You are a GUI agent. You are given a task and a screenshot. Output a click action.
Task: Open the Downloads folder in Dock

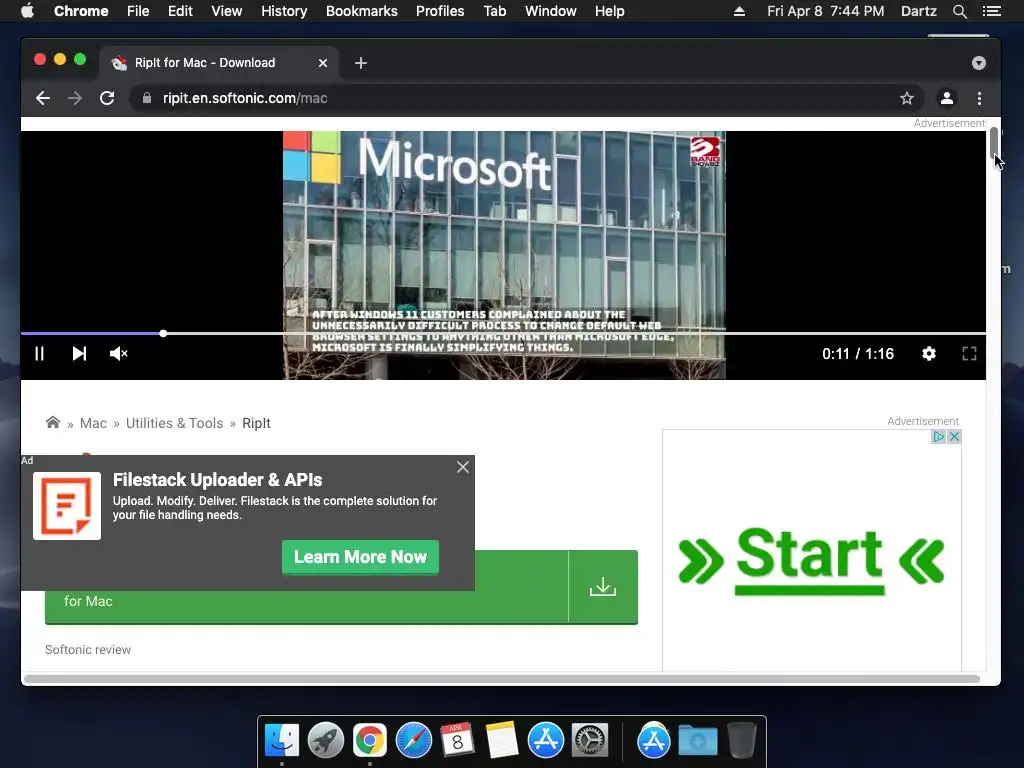tap(697, 741)
